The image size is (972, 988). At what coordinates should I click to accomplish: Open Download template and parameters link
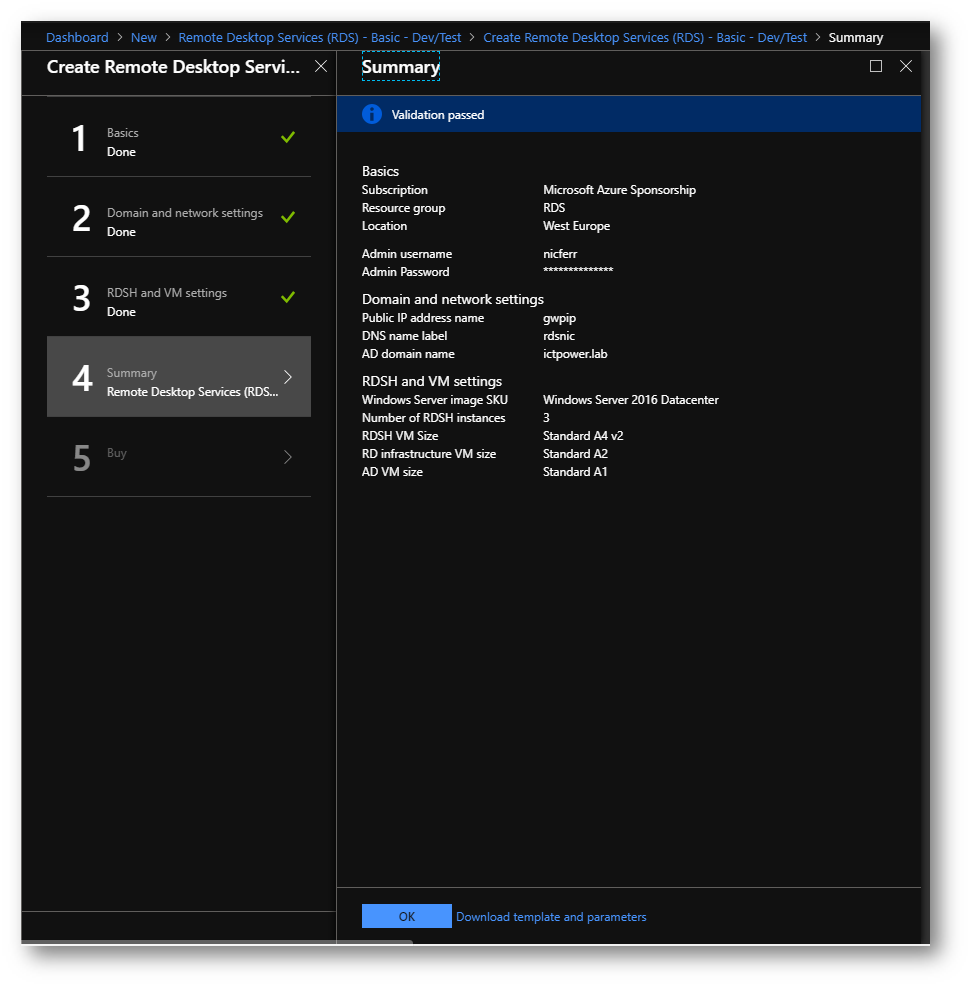pos(551,917)
